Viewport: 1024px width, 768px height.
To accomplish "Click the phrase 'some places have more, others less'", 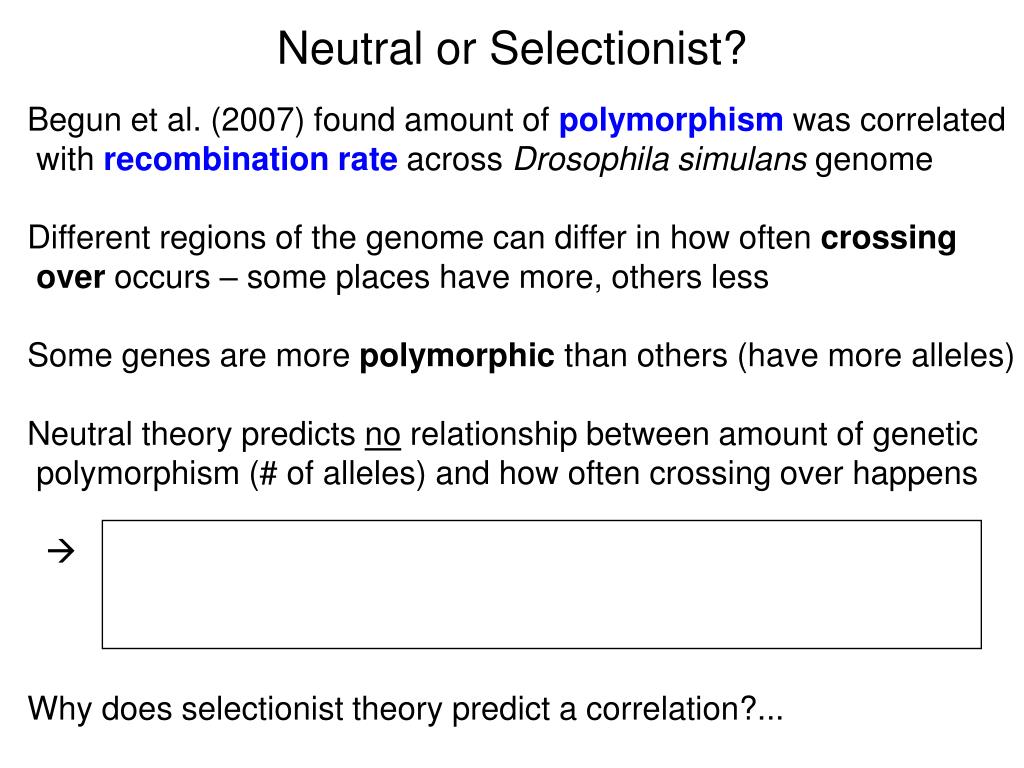I will (x=507, y=278).
